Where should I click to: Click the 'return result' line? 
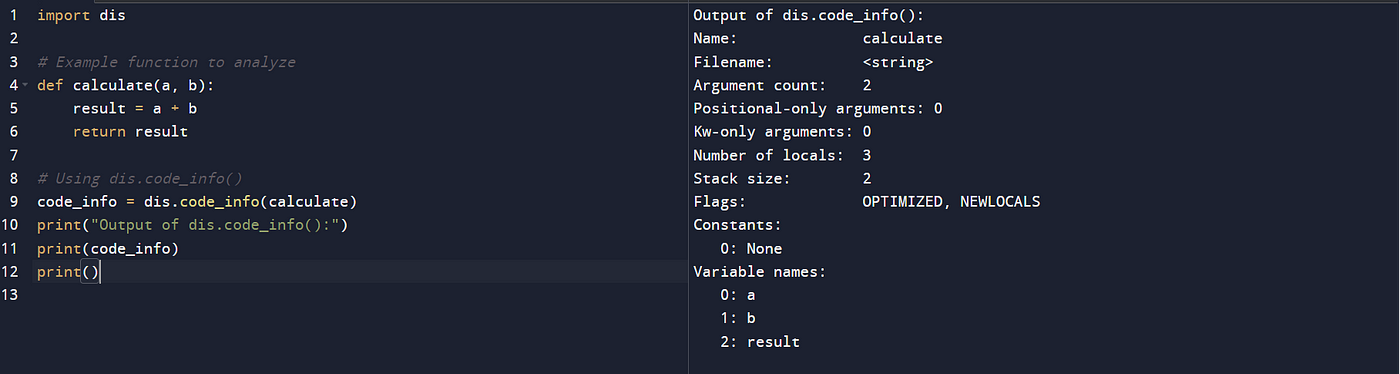point(130,132)
